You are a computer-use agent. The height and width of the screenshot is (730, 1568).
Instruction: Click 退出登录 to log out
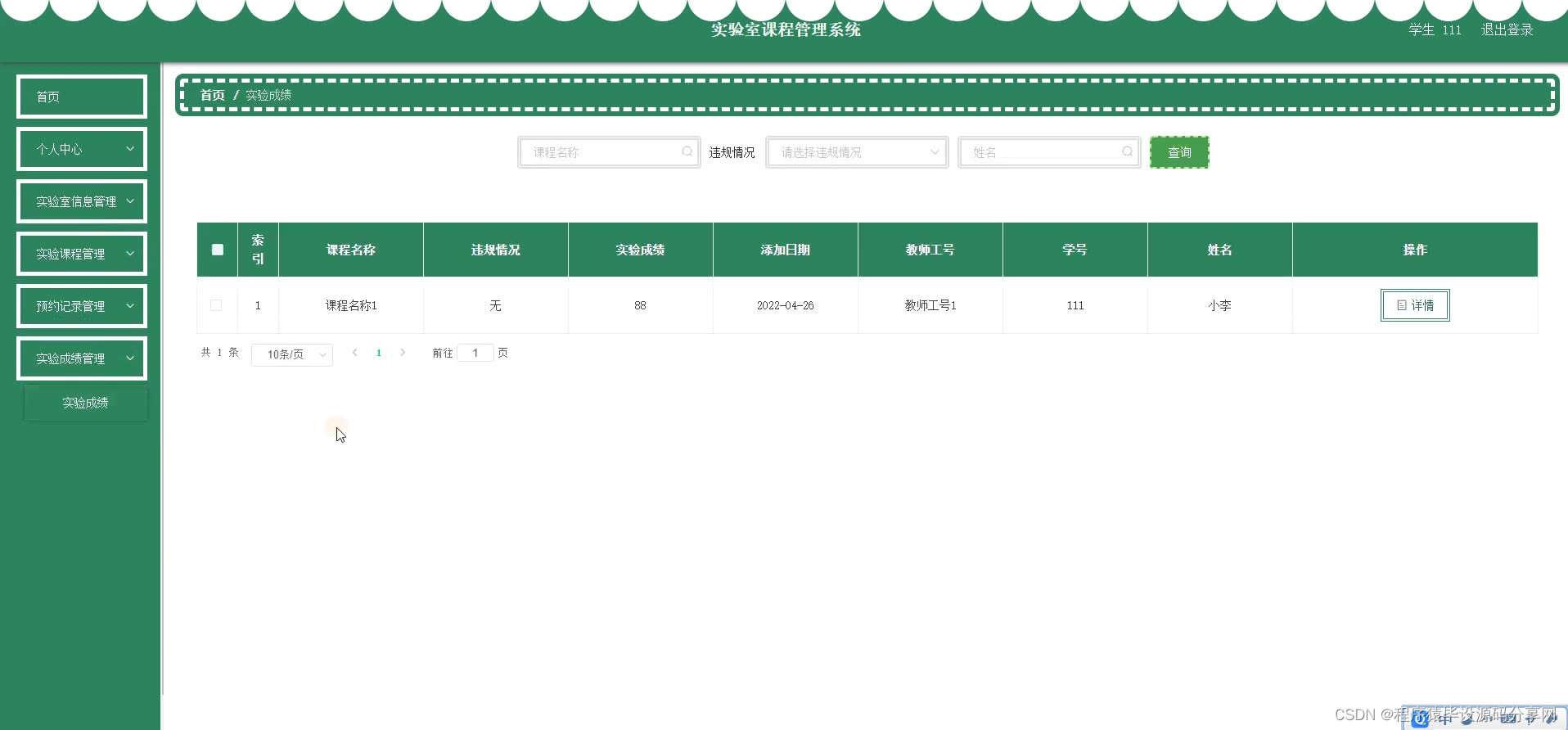[x=1507, y=29]
